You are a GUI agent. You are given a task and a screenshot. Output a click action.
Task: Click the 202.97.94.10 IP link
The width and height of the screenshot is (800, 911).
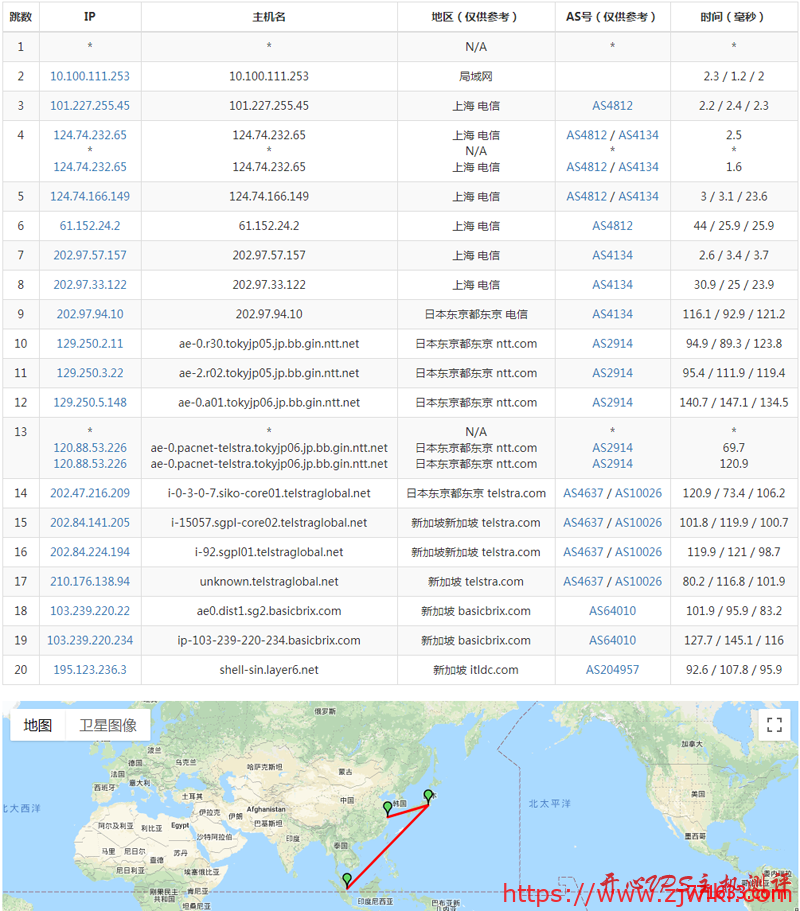(x=90, y=314)
